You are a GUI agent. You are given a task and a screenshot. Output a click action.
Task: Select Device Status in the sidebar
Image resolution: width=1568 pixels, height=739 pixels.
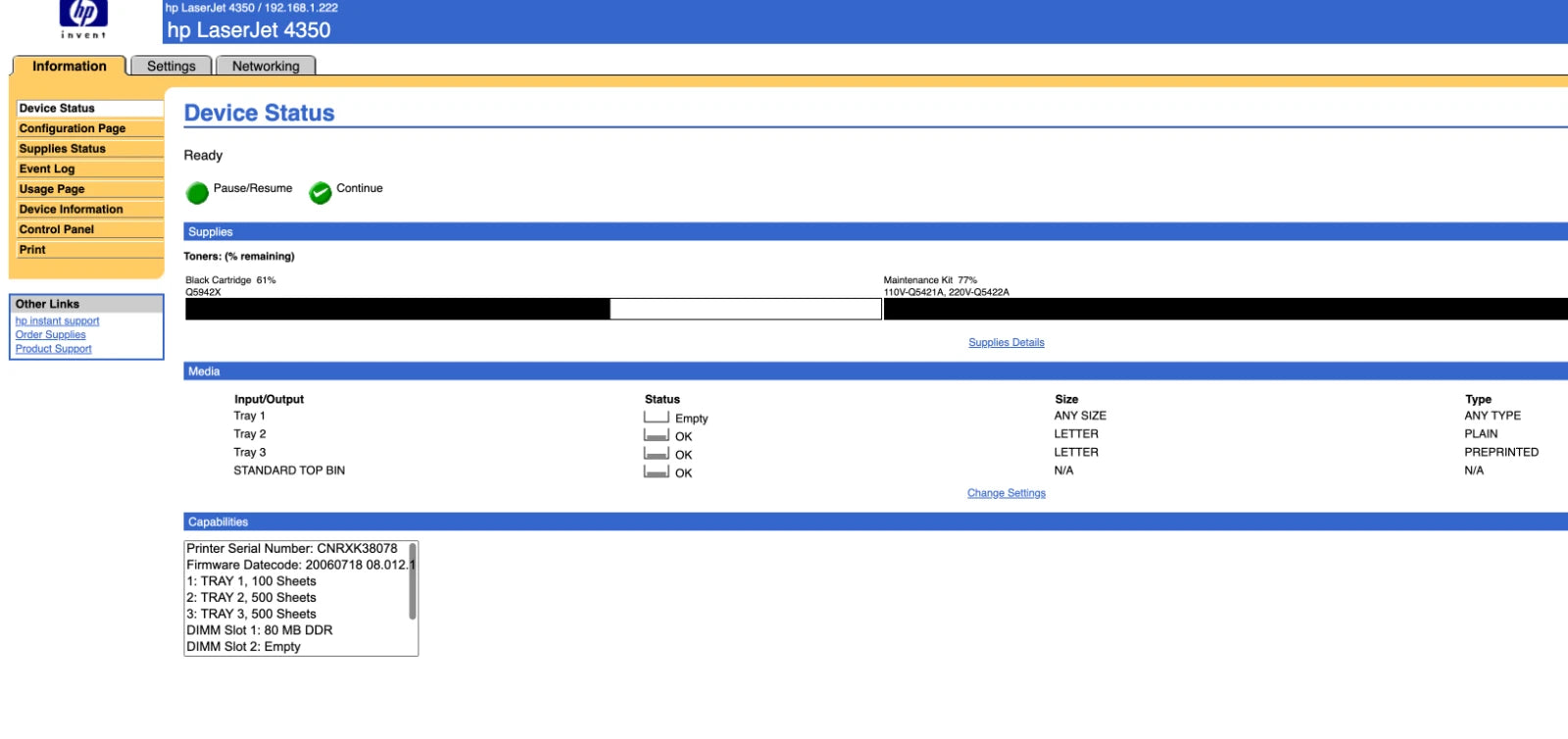point(90,108)
